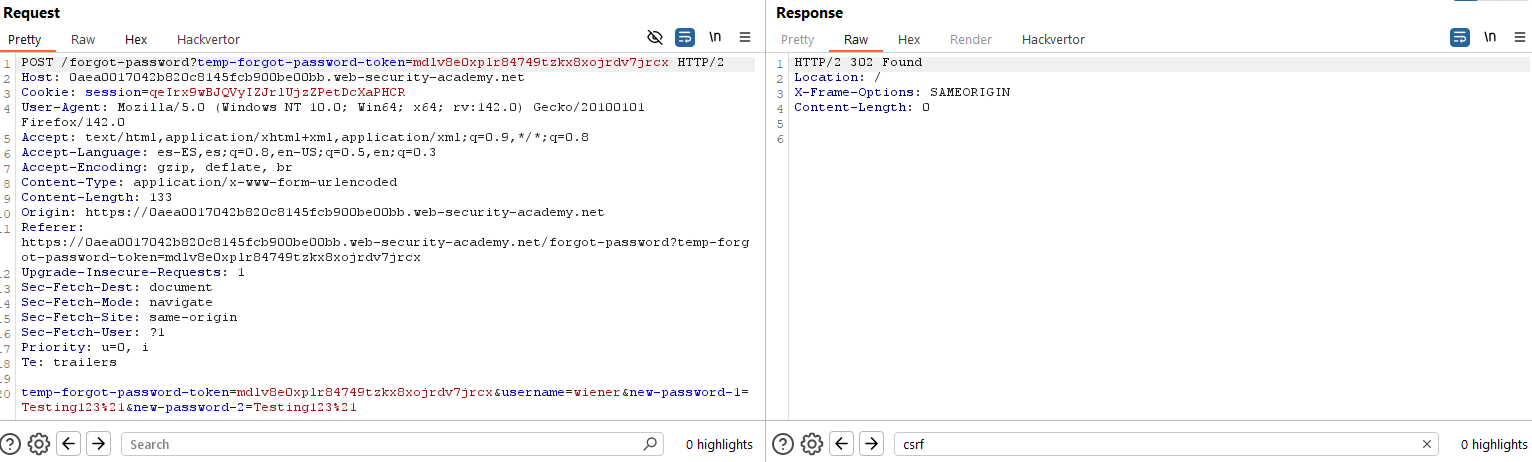Toggle hide non-printable request view eye icon
The width and height of the screenshot is (1532, 462).
[655, 37]
